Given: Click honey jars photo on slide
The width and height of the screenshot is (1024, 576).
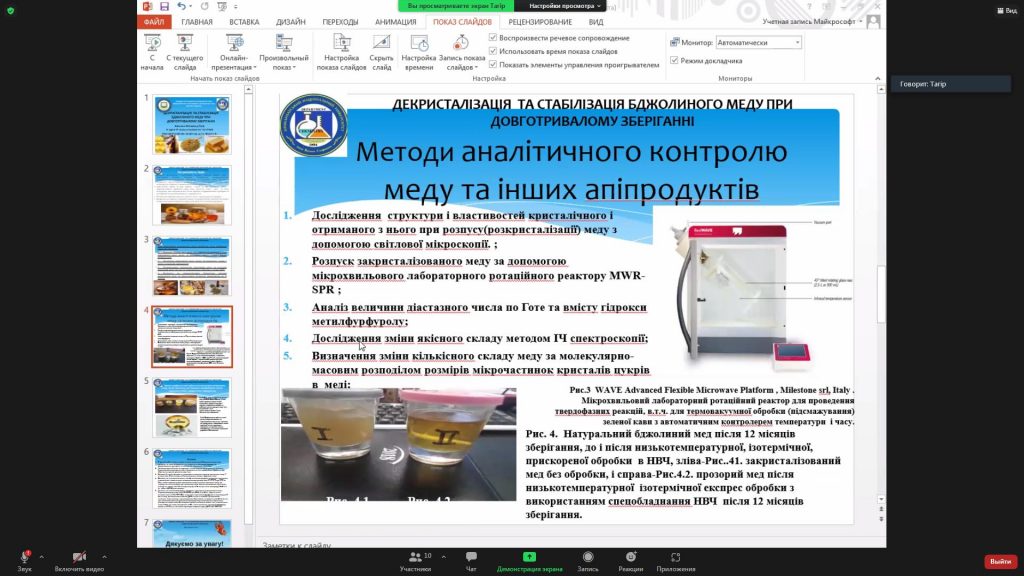Looking at the screenshot, I should click(398, 444).
